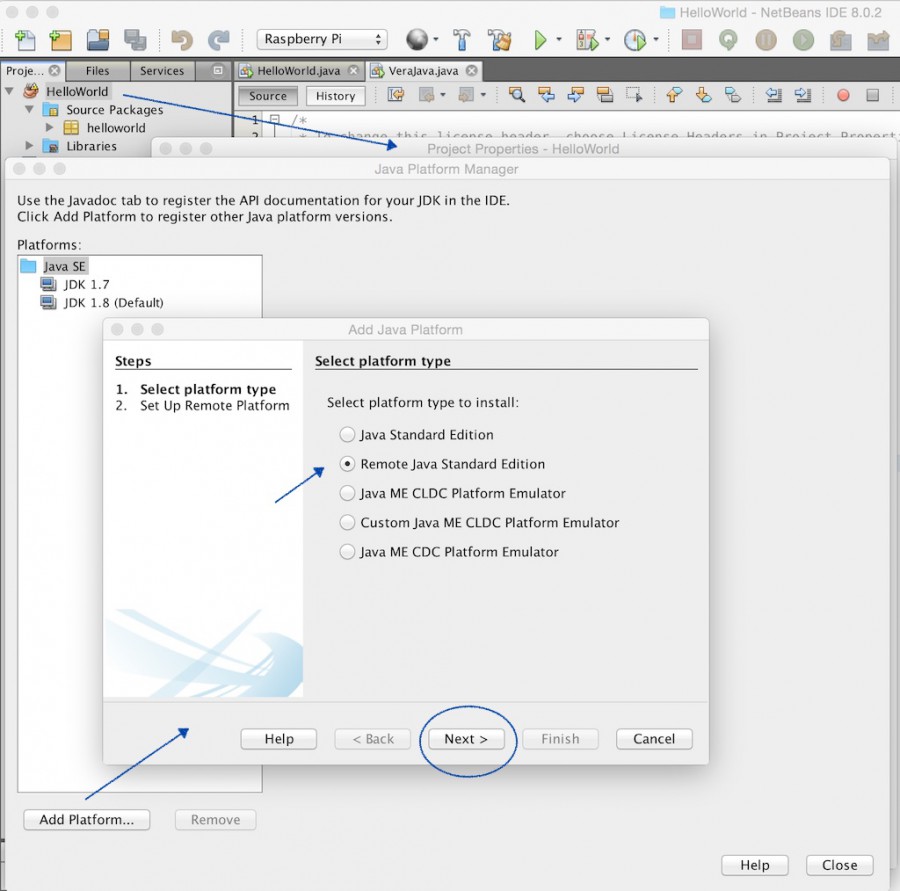Click Help in Add Java Platform wizard
The image size is (900, 891).
279,739
